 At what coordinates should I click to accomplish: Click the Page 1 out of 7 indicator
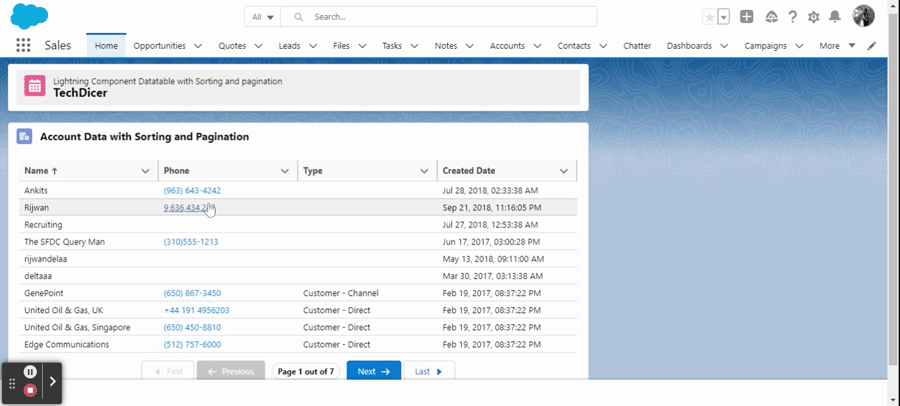pos(305,372)
